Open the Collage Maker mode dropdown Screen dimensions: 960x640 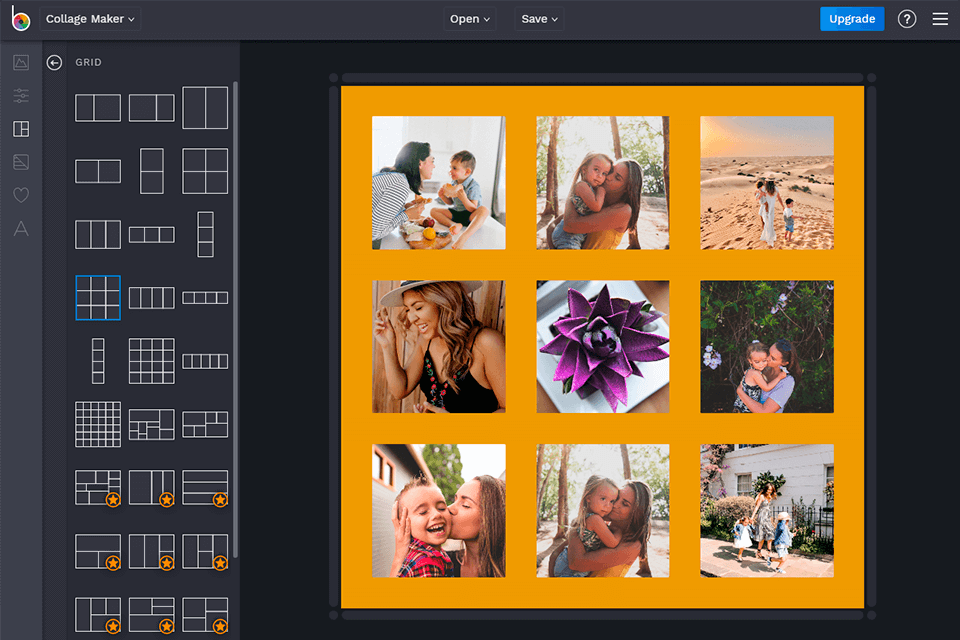coord(89,18)
